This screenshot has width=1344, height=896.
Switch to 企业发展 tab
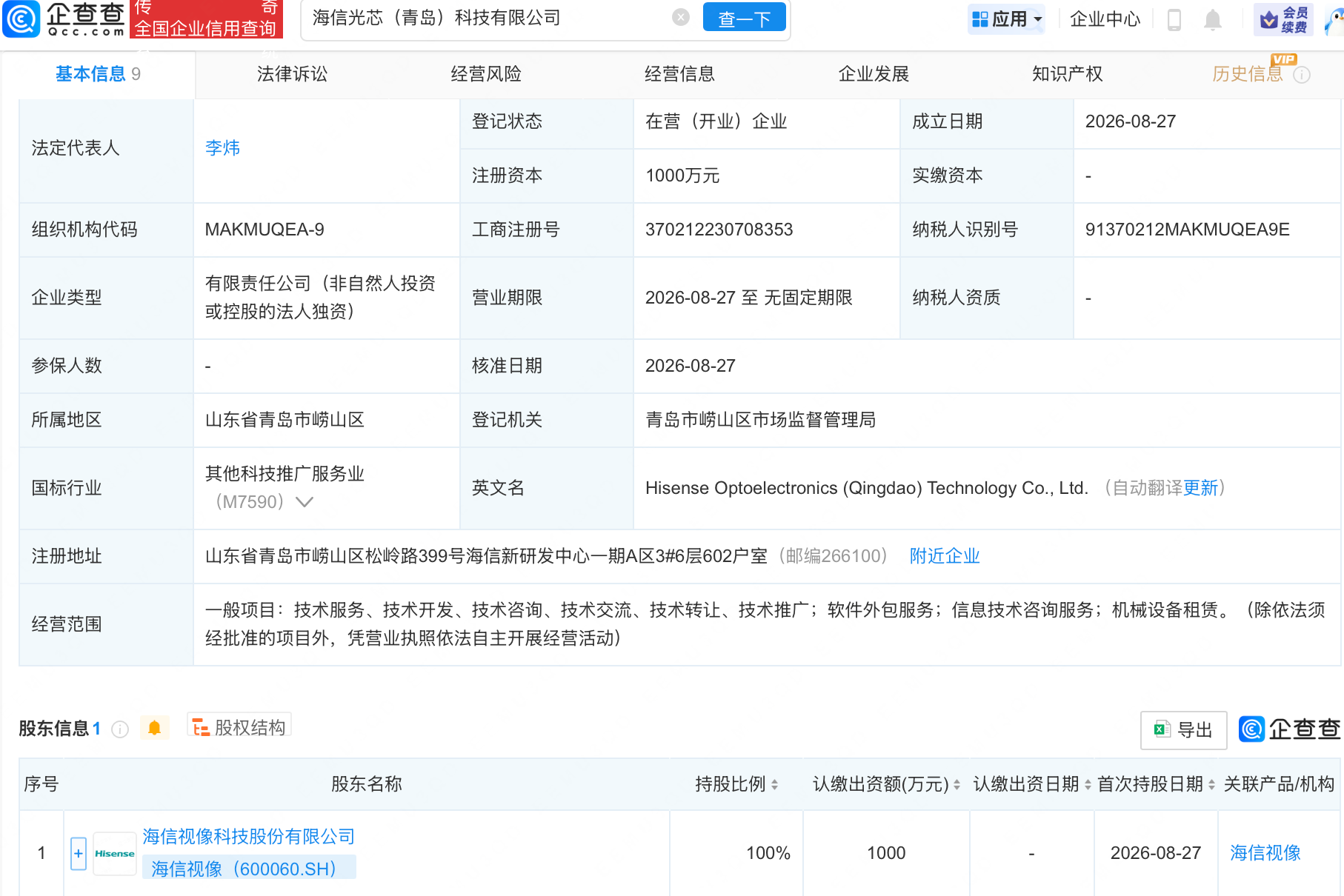click(x=874, y=74)
